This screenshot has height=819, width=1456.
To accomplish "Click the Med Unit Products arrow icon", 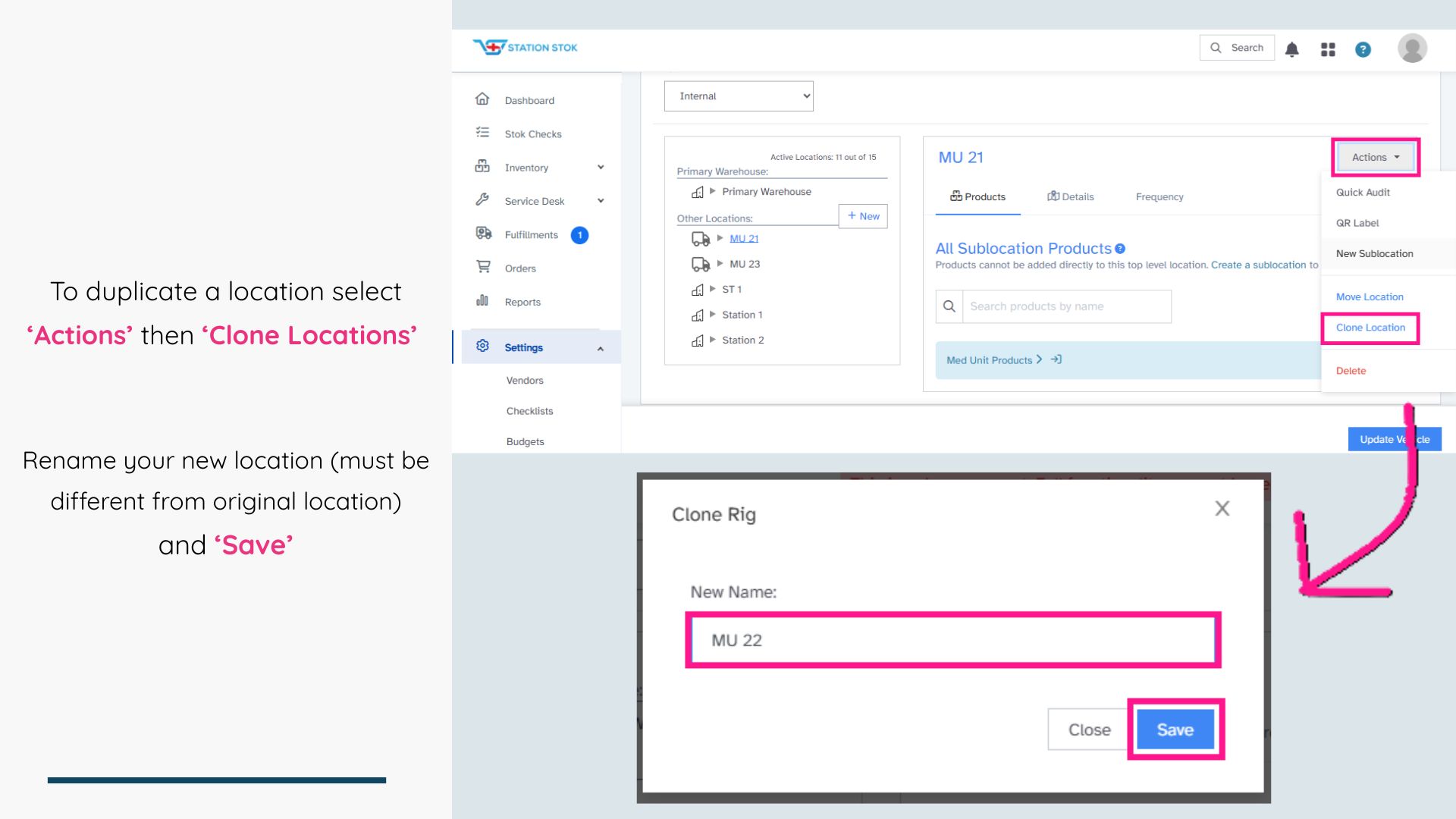I will coord(1056,359).
